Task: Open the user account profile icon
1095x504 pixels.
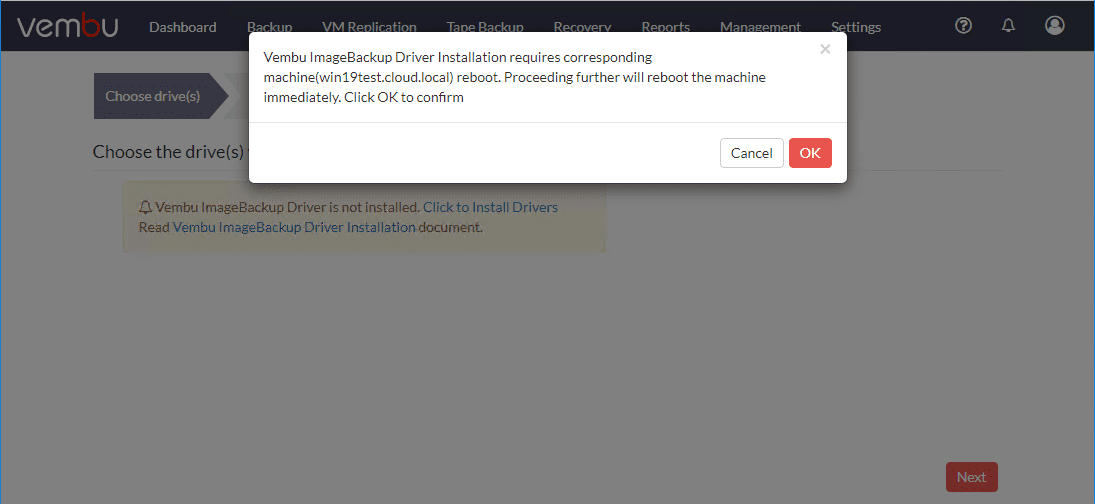Action: 1054,25
